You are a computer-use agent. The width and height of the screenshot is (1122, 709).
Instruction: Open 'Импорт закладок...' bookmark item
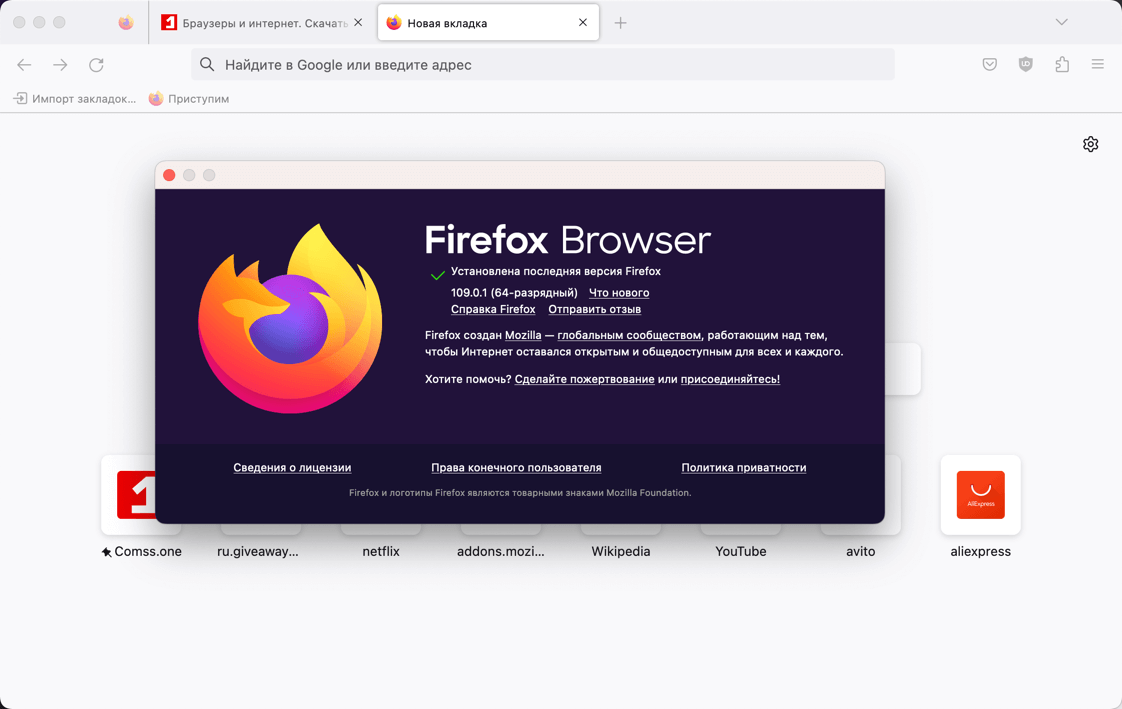[74, 99]
